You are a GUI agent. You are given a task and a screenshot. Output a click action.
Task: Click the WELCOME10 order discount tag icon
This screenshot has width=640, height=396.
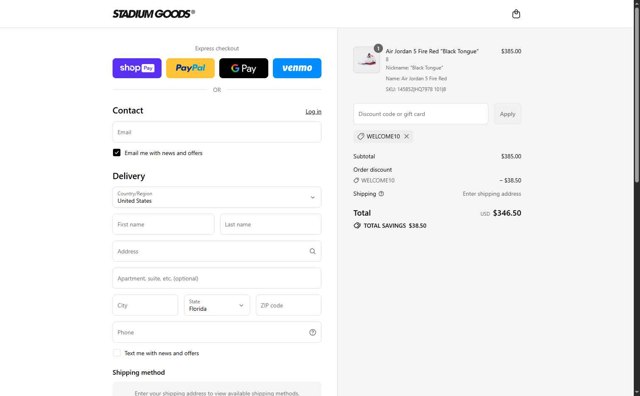point(356,180)
